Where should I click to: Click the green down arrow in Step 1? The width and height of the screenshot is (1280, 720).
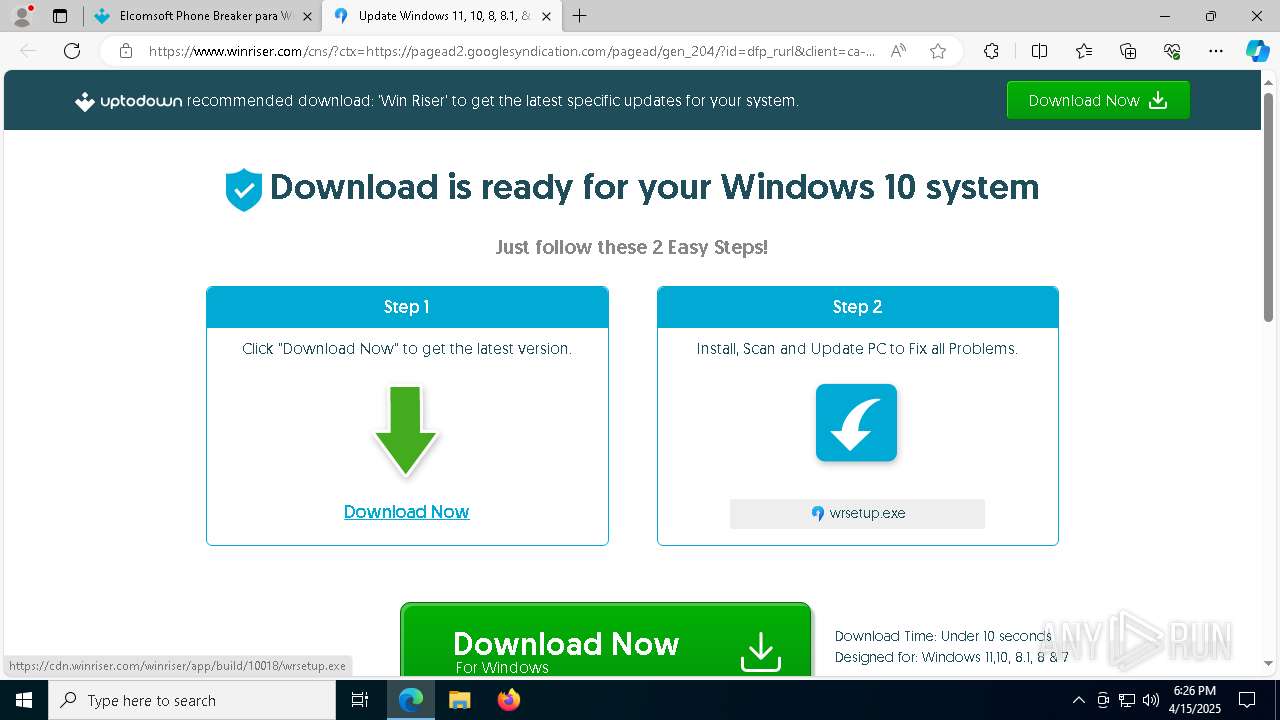(406, 431)
